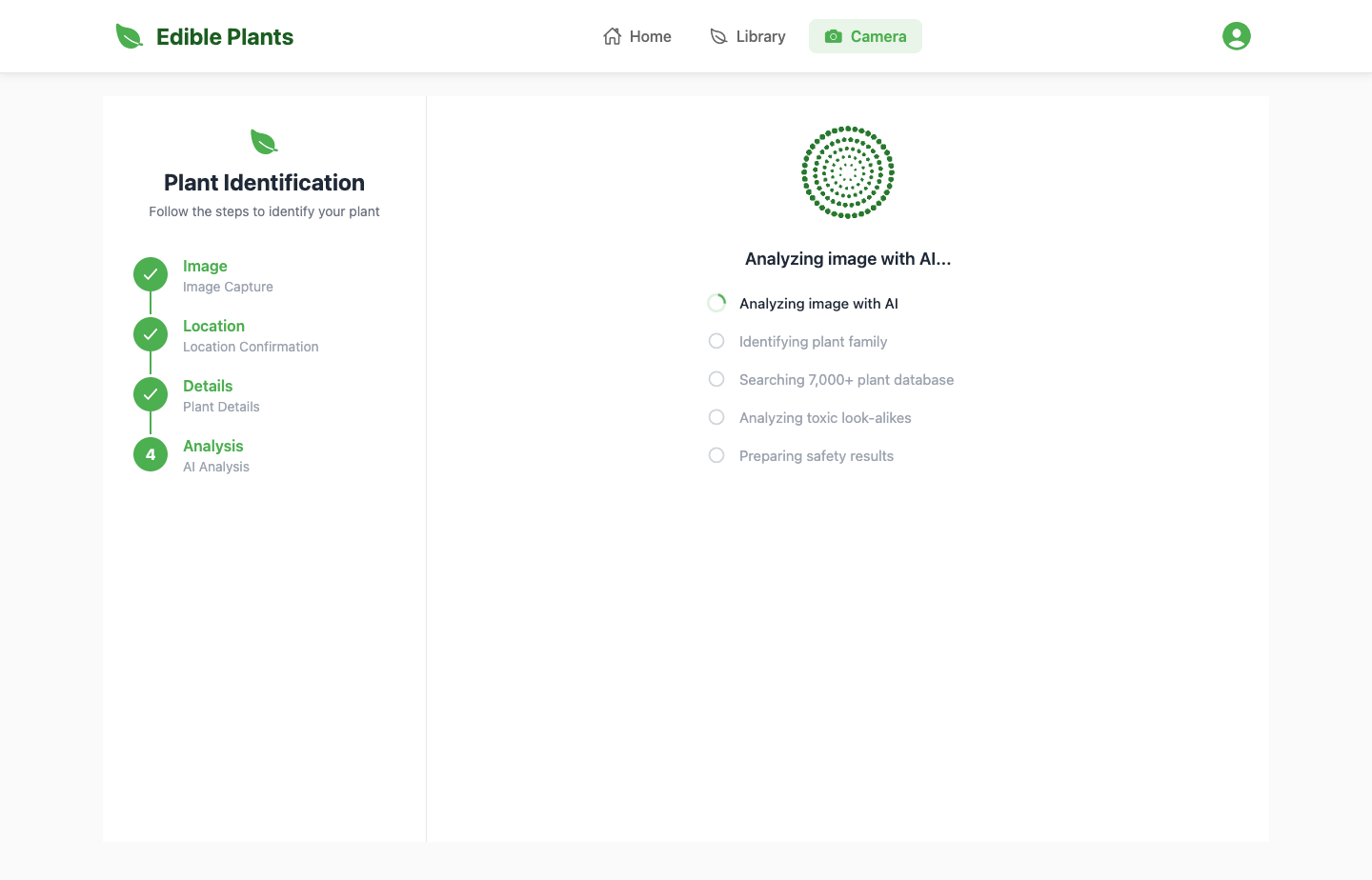Click the Camera icon in navbar
Screen dimensions: 1372x880
point(833,36)
